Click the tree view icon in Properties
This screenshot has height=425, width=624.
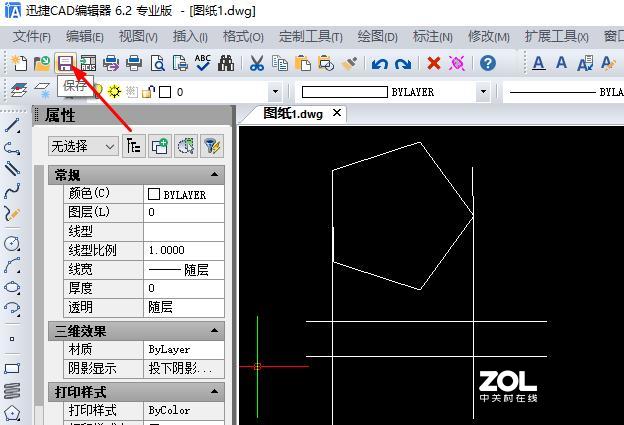coord(133,146)
